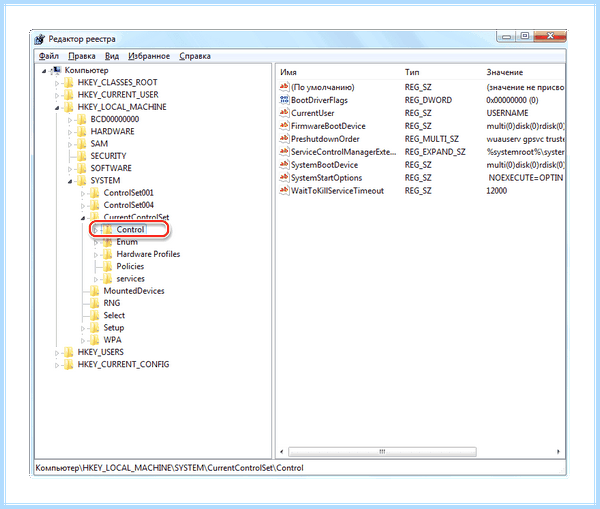Click the SystemStartOptions value icon

pos(284,178)
